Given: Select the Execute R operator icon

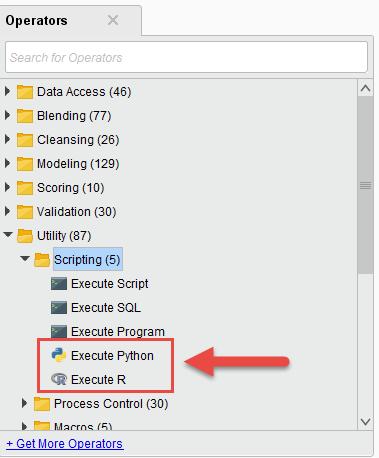Looking at the screenshot, I should pyautogui.click(x=59, y=379).
